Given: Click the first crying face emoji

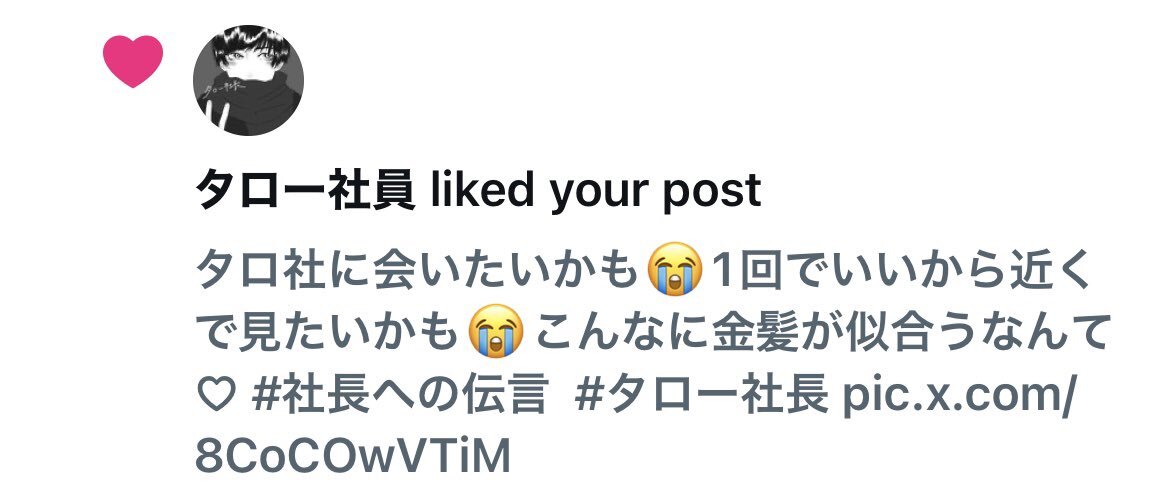Looking at the screenshot, I should pos(675,272).
